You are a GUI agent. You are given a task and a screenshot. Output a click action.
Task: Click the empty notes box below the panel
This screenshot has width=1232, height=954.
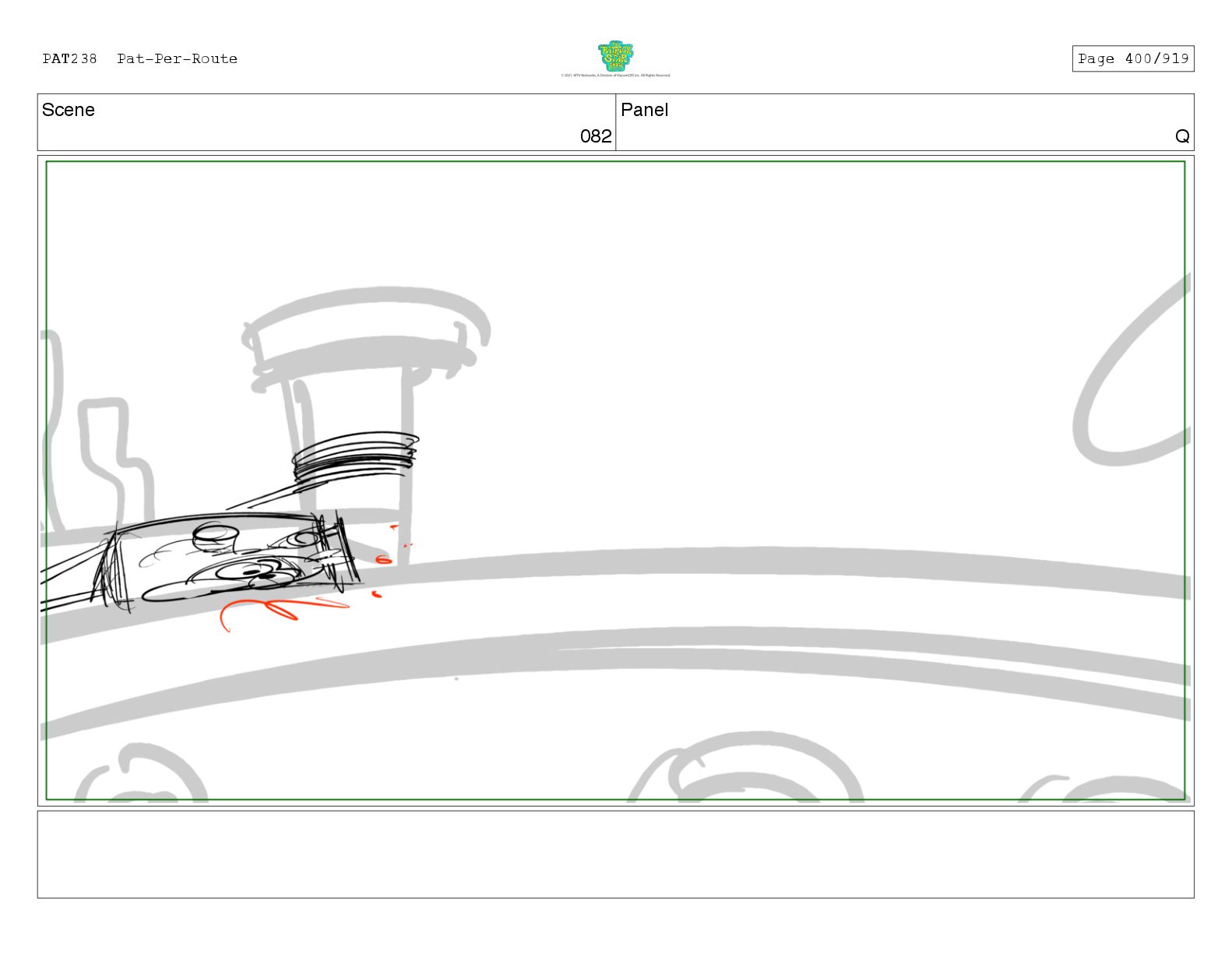(x=615, y=854)
